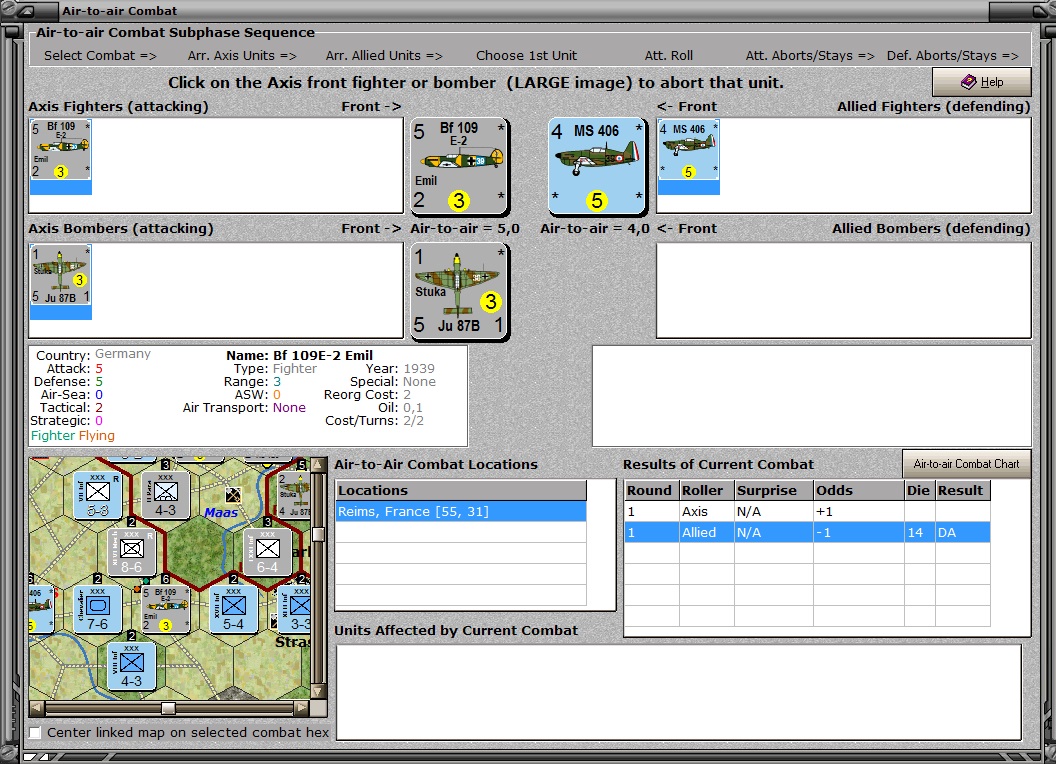Click the Air-to-air = 4,0 Allied label
Screen dimensions: 1056x764
(595, 228)
